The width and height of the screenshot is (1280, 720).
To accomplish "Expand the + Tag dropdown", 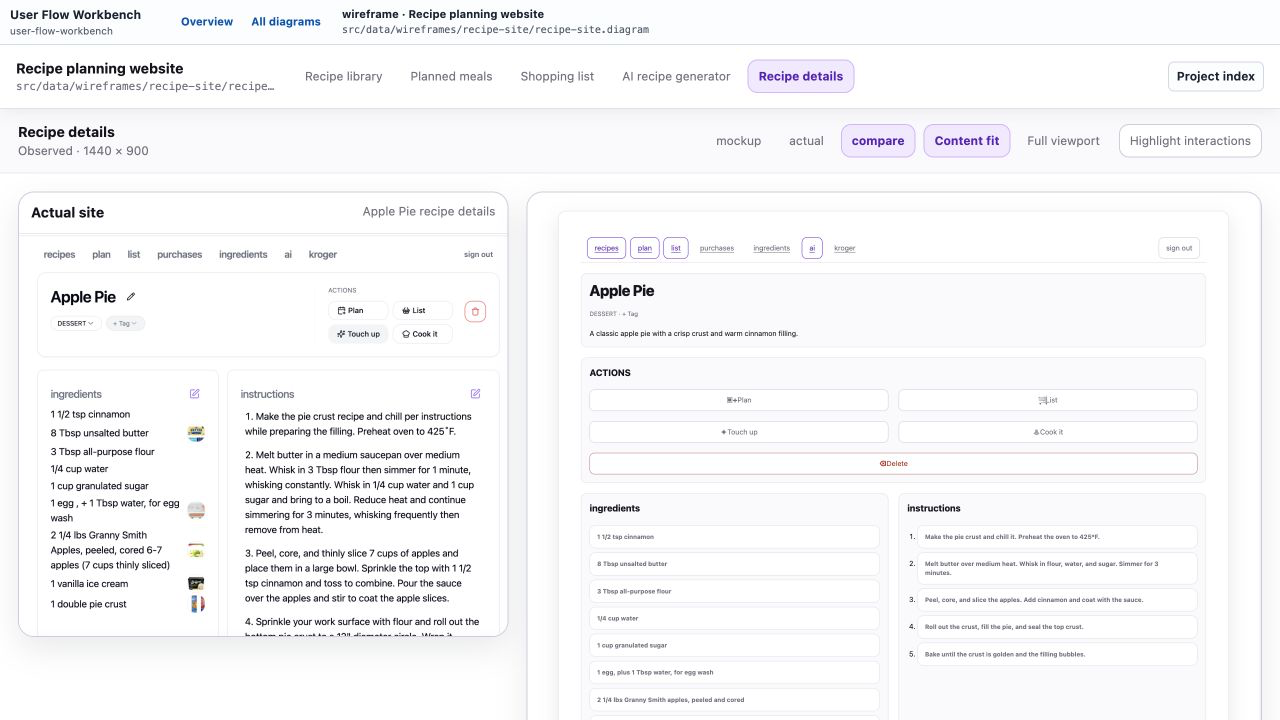I will pos(125,323).
